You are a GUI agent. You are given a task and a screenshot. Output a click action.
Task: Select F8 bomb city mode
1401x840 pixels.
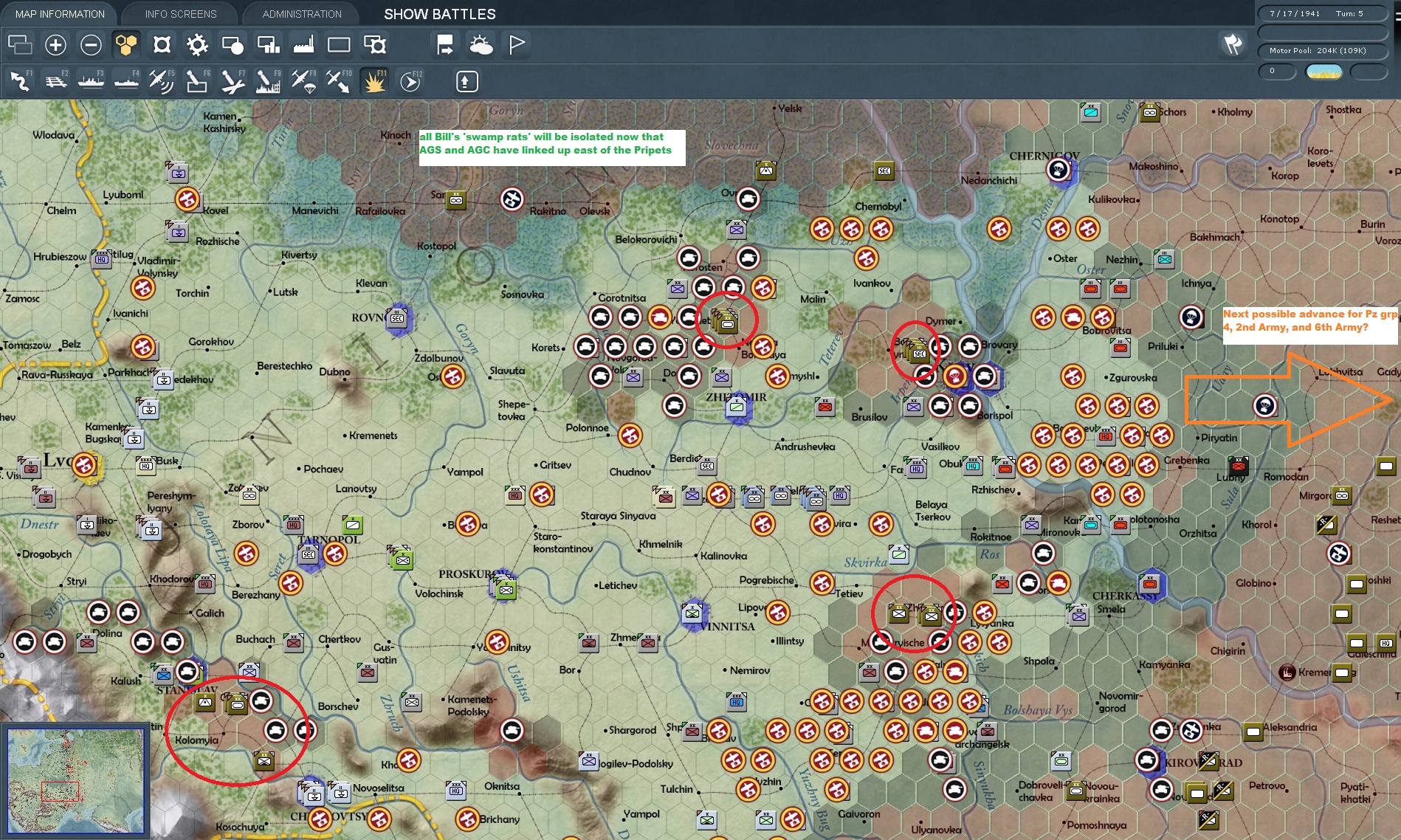(268, 80)
